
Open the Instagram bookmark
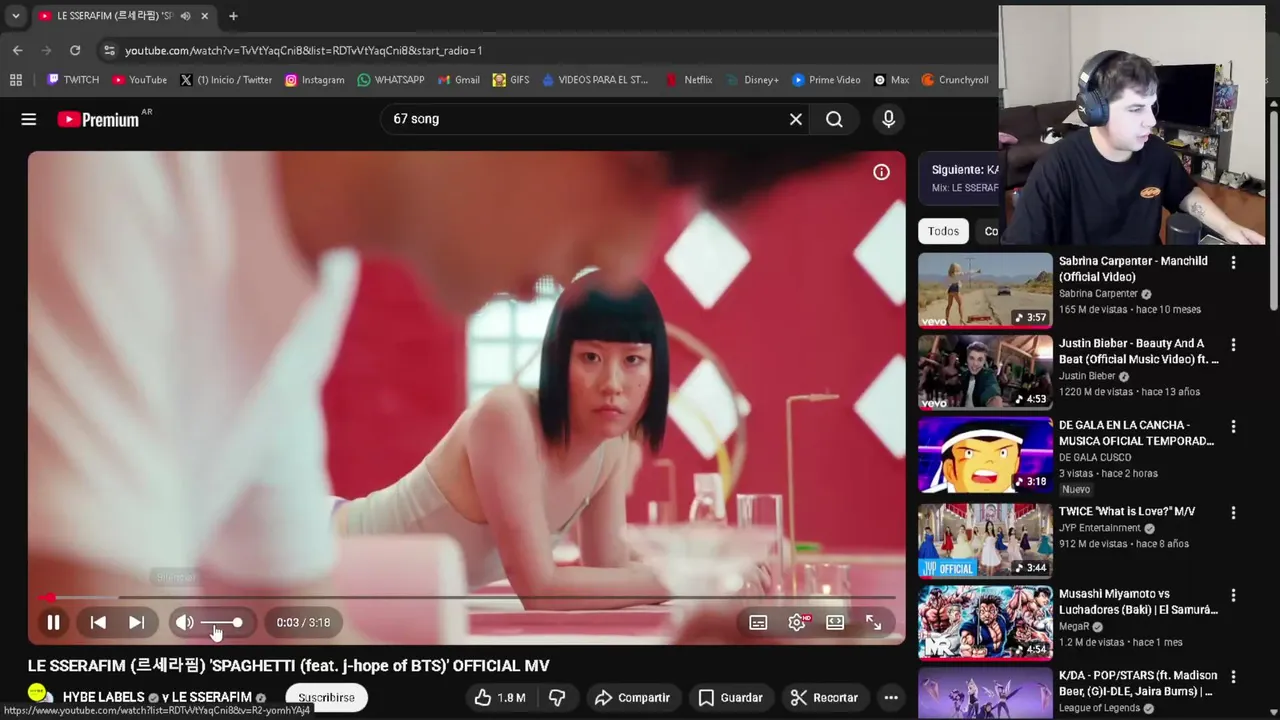tap(314, 80)
